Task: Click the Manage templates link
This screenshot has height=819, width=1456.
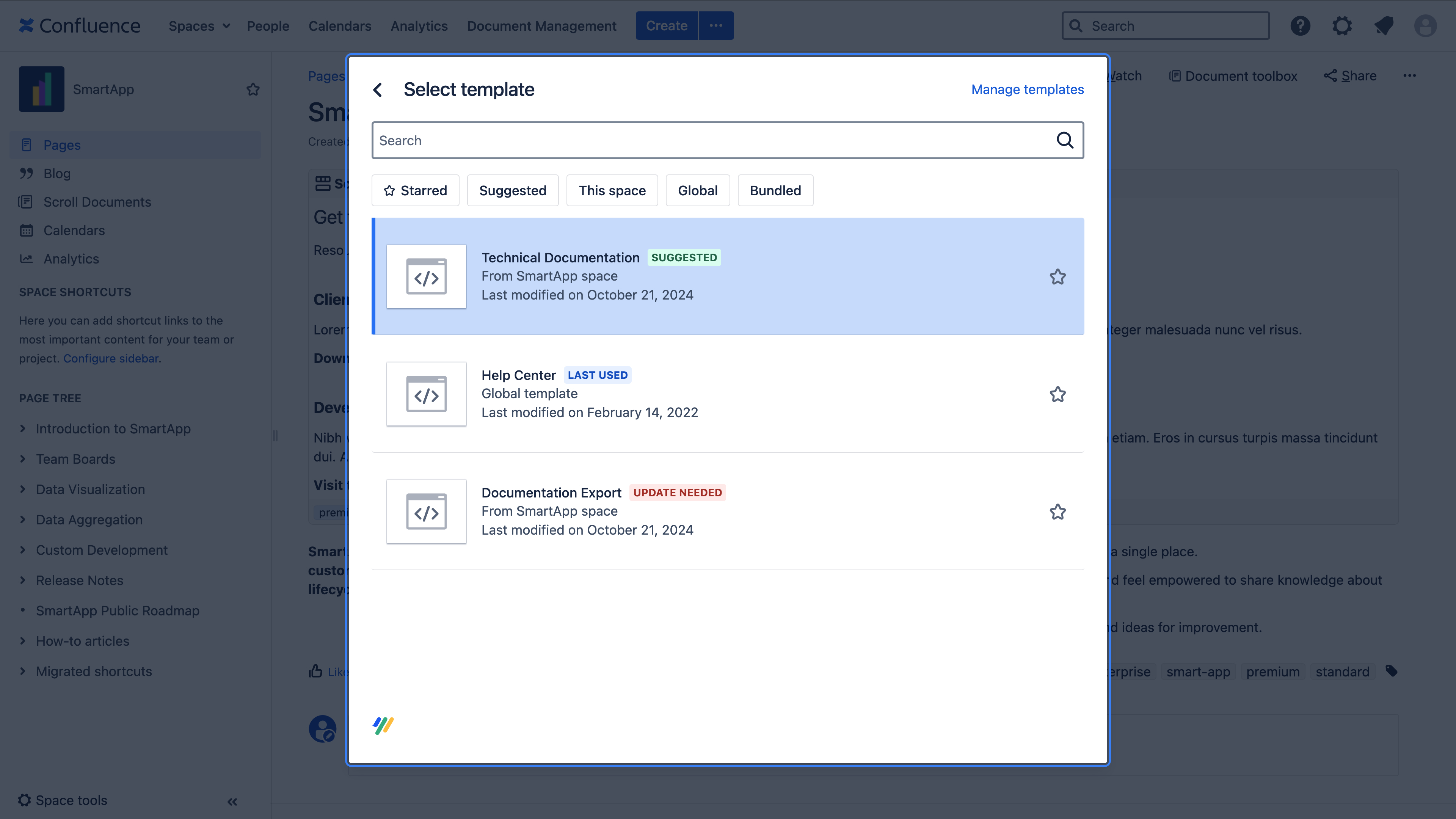Action: [1027, 89]
